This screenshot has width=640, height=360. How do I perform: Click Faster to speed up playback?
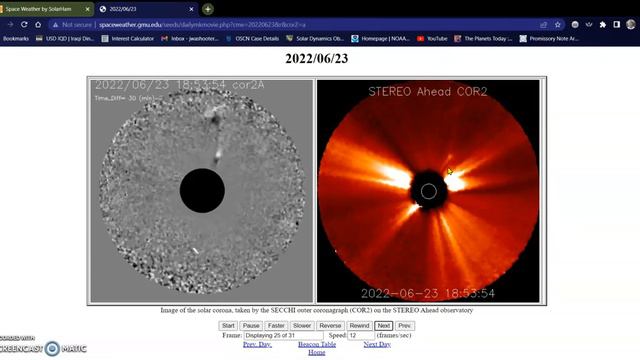(x=276, y=326)
